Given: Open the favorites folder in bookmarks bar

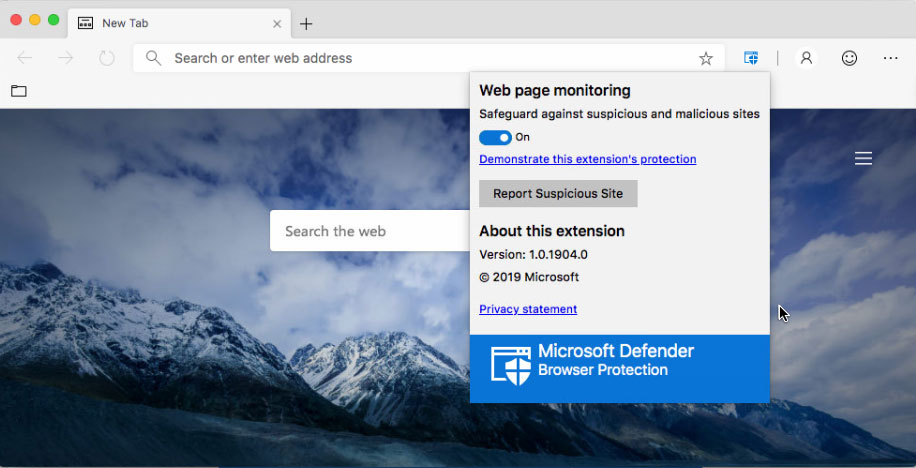Looking at the screenshot, I should [19, 91].
